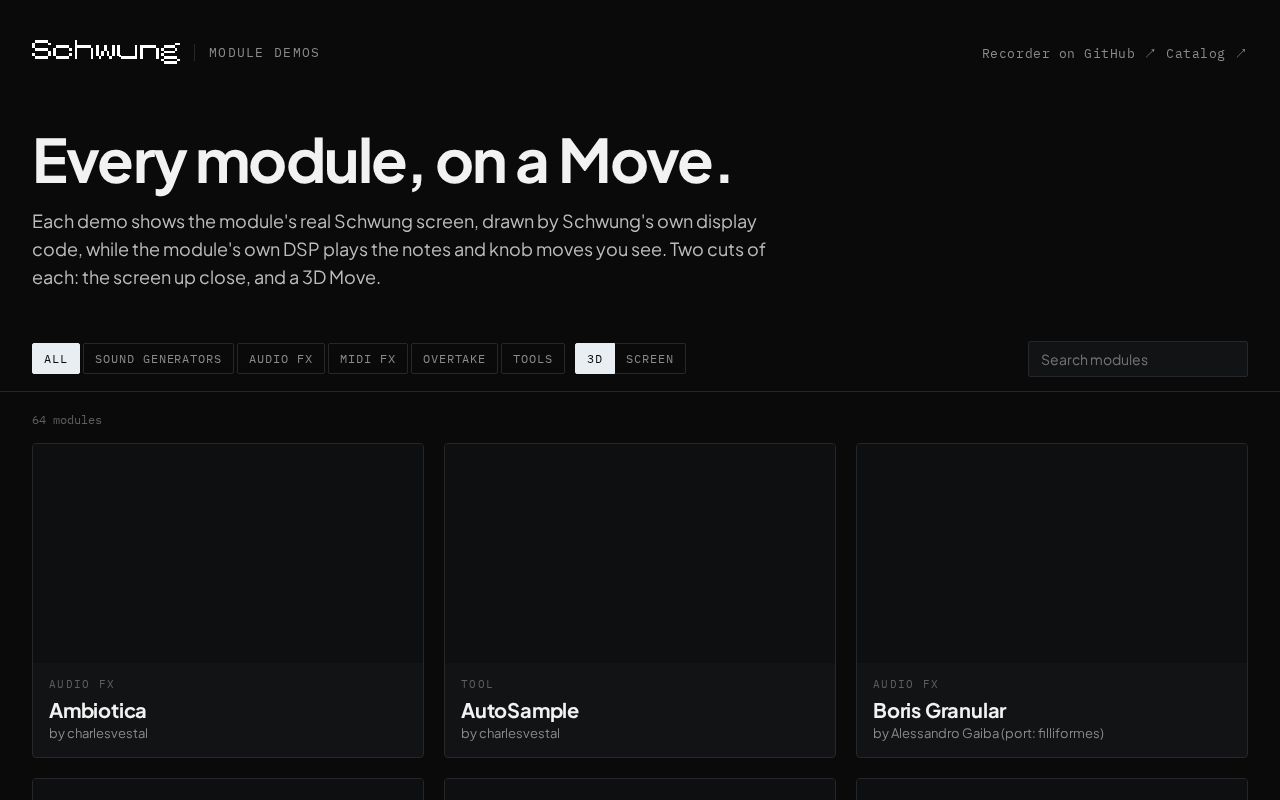Click 'by Alessandro Gaiba (port: filliformes)'

click(x=988, y=733)
